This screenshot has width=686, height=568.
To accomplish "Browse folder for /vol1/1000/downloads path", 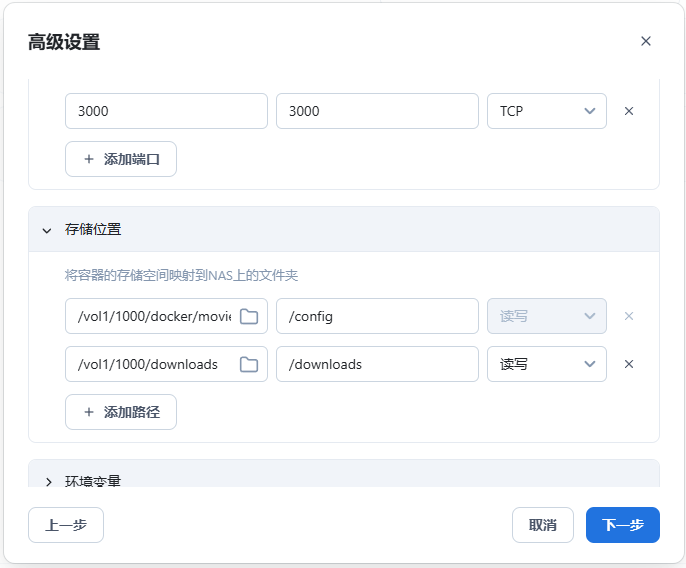I will click(x=249, y=364).
